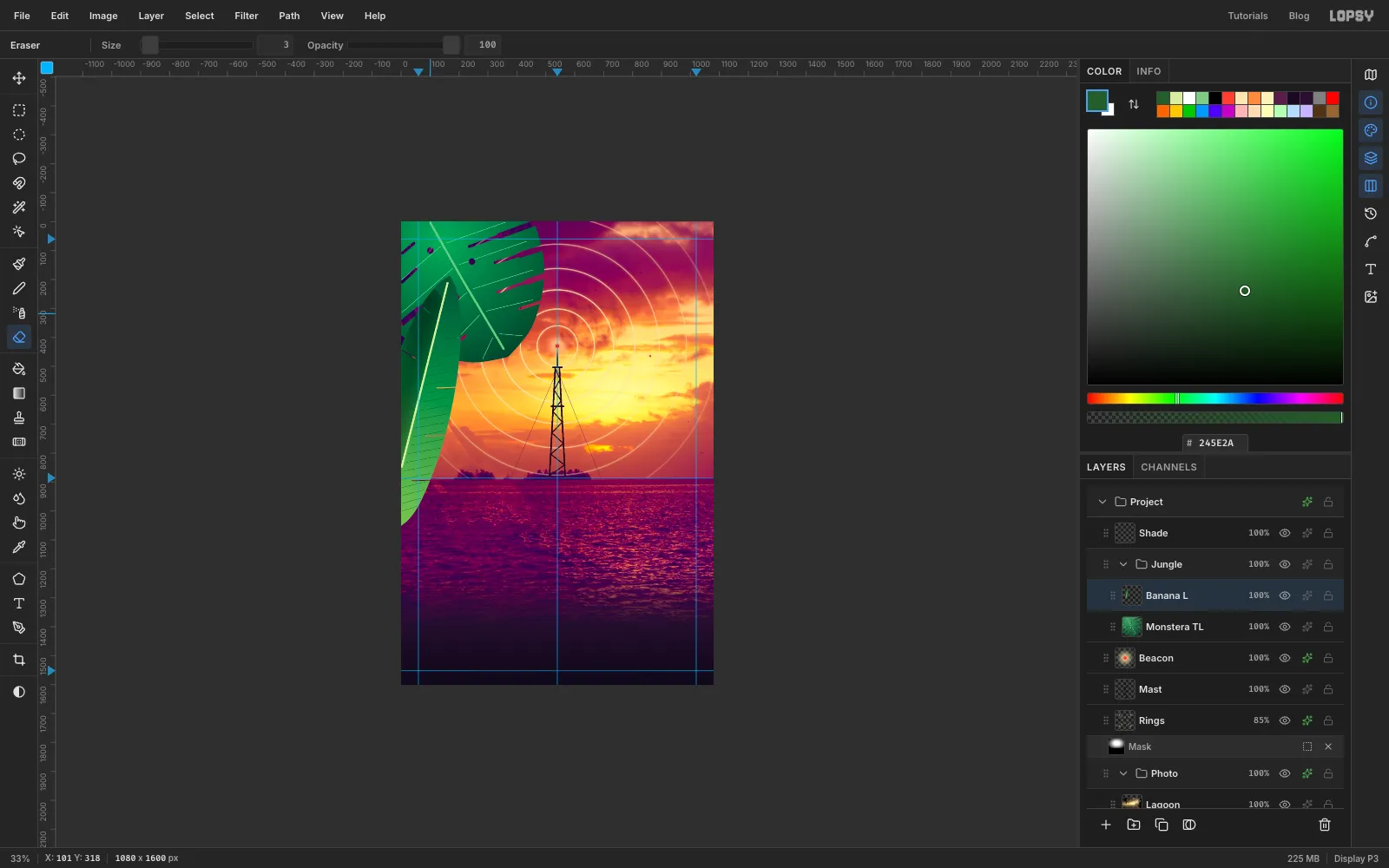Remove the Rings layer mask

(x=1328, y=746)
